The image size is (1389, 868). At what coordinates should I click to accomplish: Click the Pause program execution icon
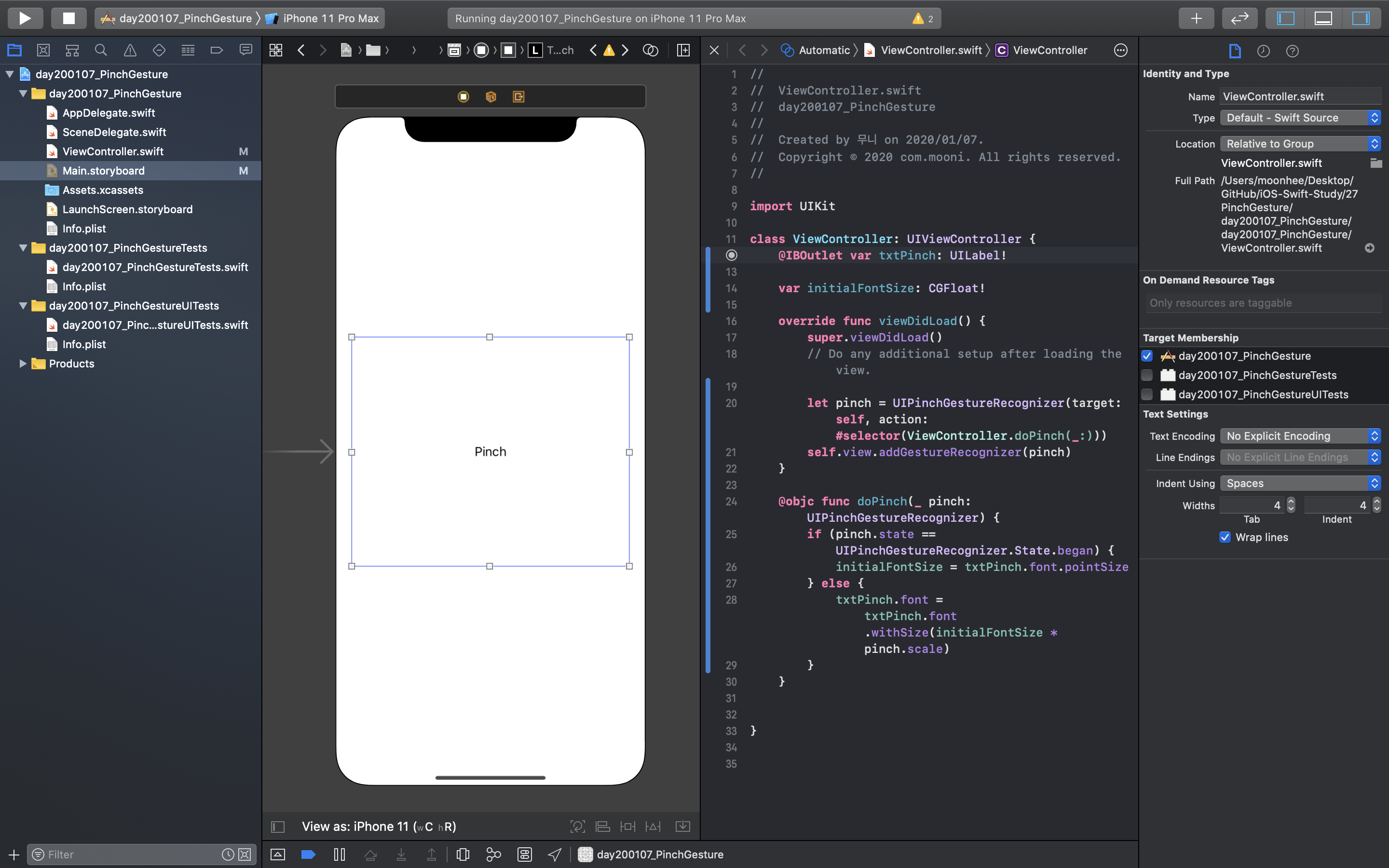pos(339,854)
